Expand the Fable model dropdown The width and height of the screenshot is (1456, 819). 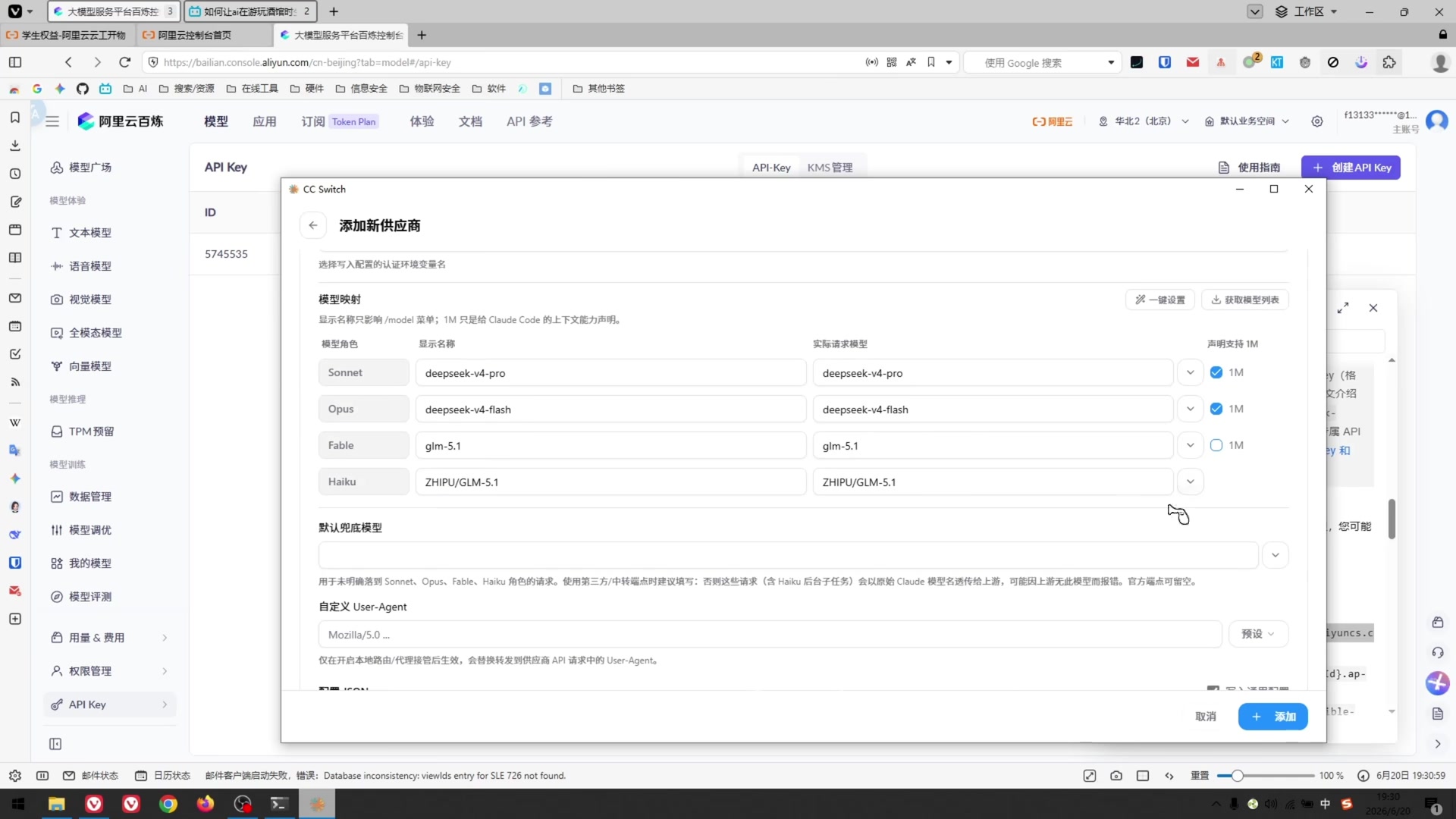pos(1191,445)
